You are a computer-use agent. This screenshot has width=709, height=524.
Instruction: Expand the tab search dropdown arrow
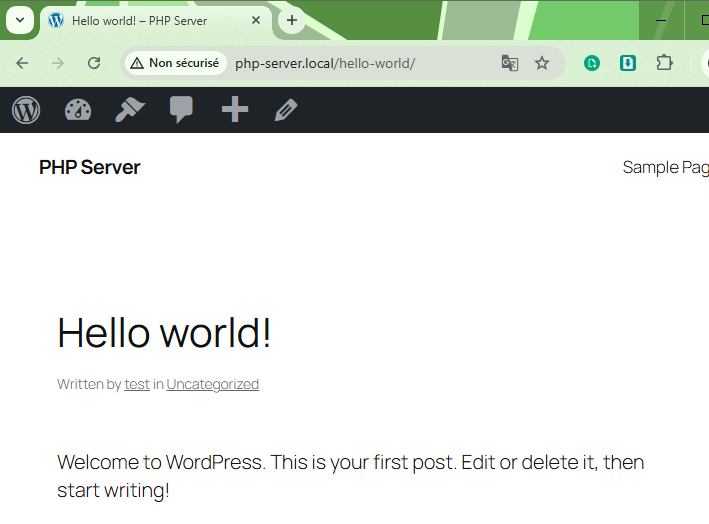pyautogui.click(x=19, y=20)
